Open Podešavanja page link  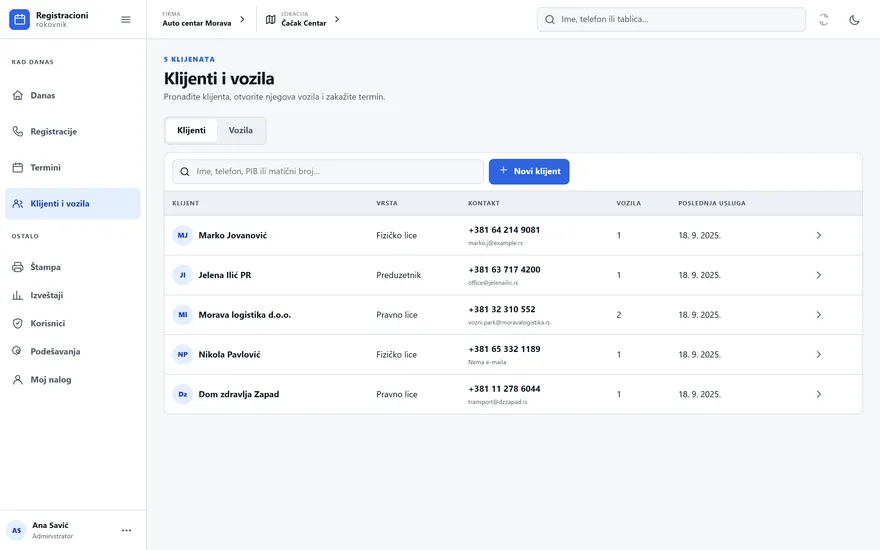coord(73,351)
